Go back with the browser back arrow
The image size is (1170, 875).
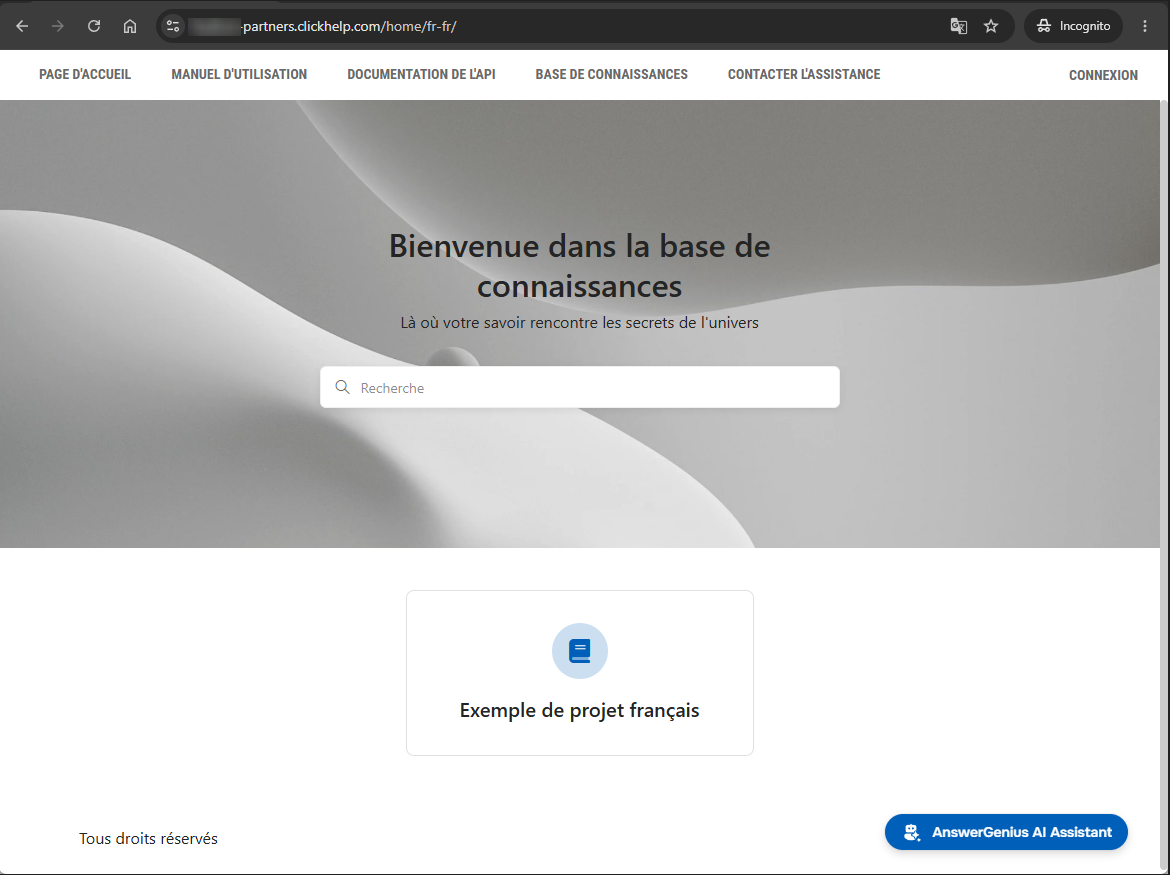click(x=22, y=26)
